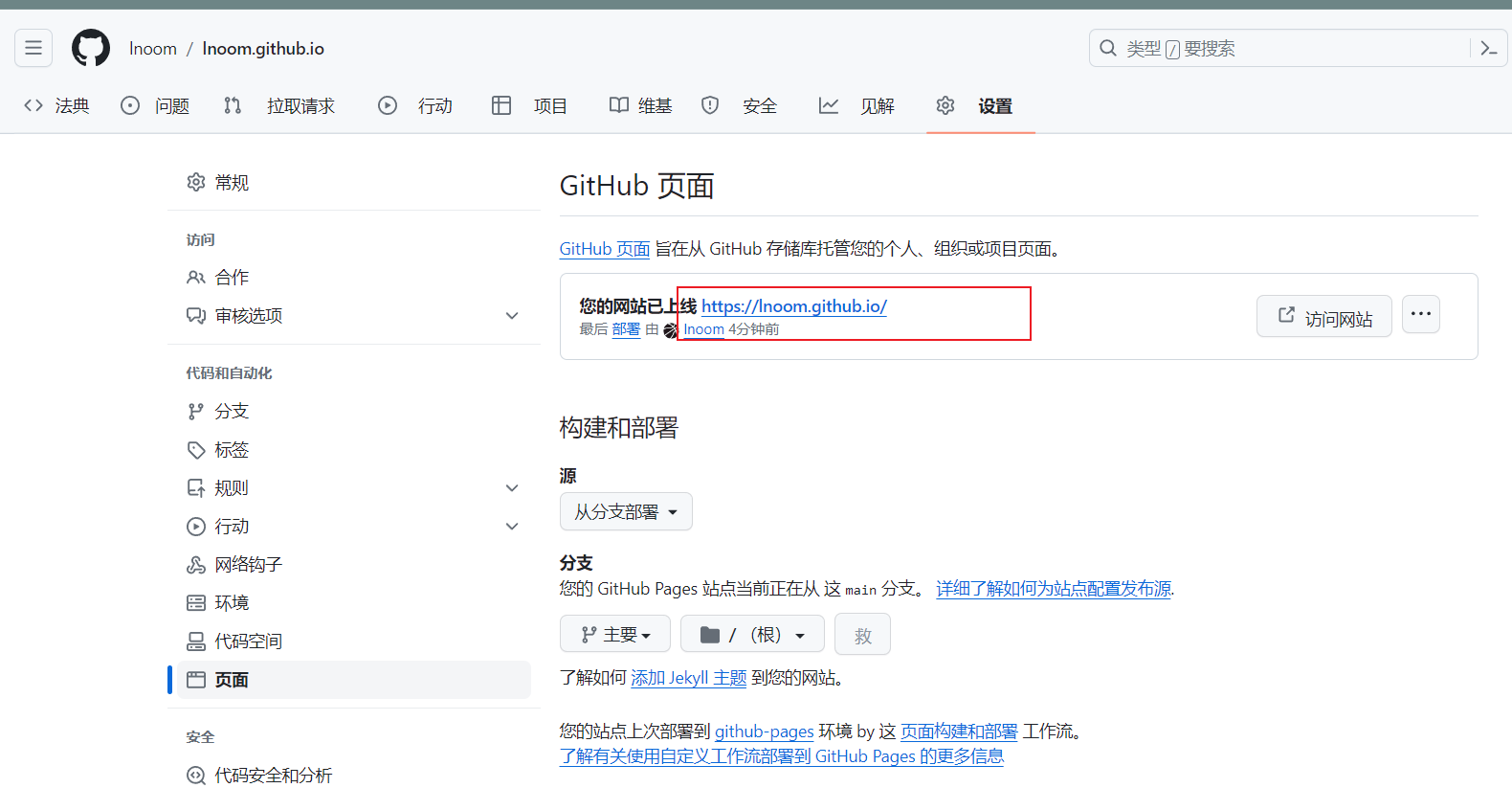
Task: Open the command palette icon
Action: (x=1488, y=48)
